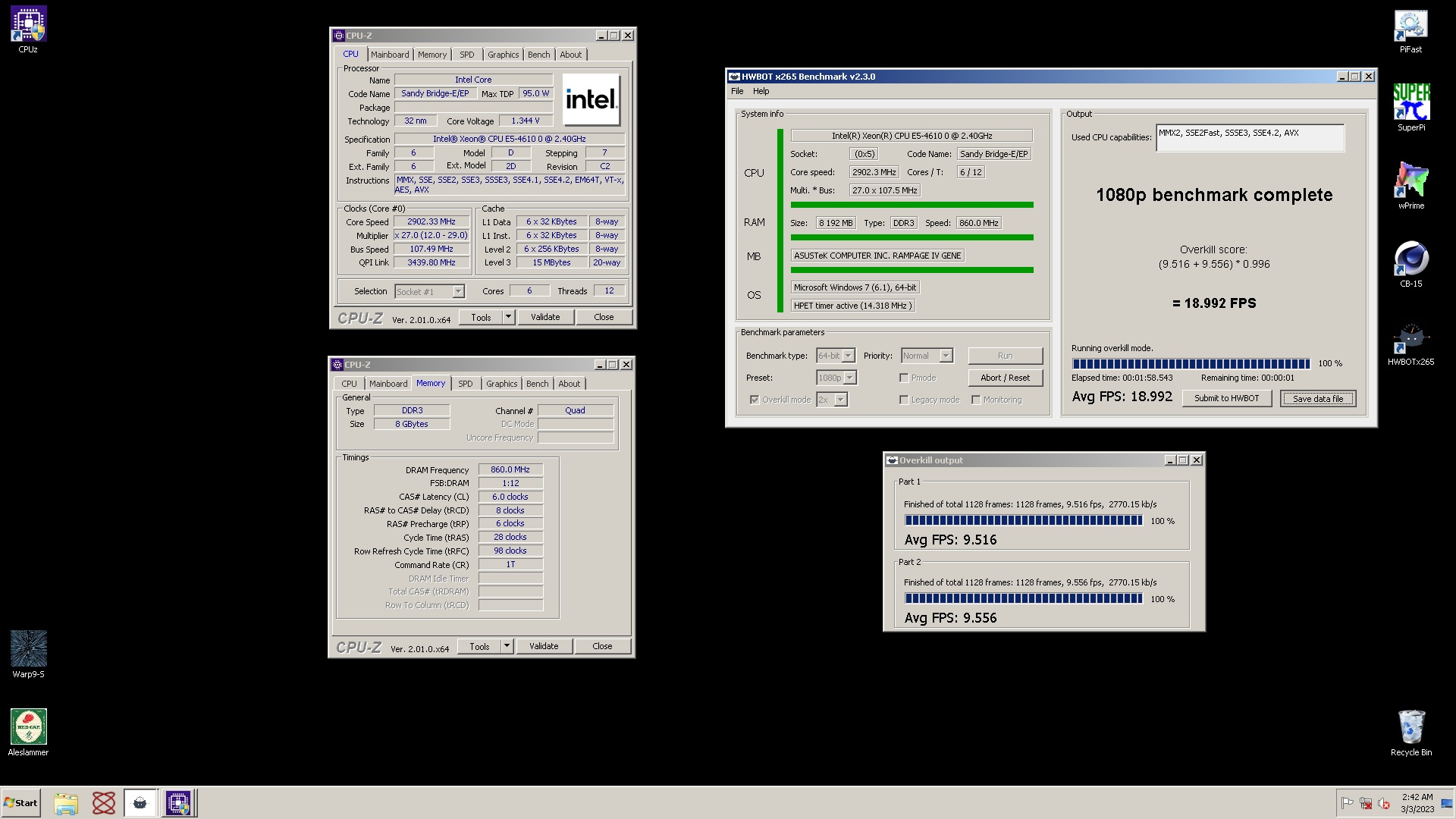Expand the Preset 1080p dropdown

coord(849,378)
